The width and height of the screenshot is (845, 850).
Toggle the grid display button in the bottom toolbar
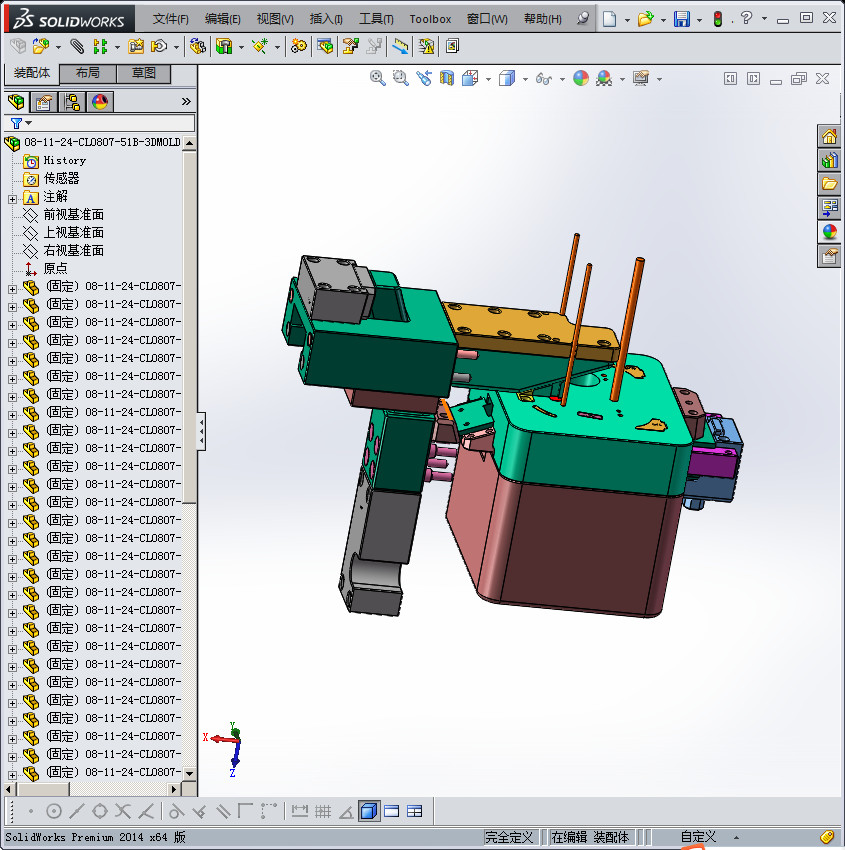coord(323,811)
